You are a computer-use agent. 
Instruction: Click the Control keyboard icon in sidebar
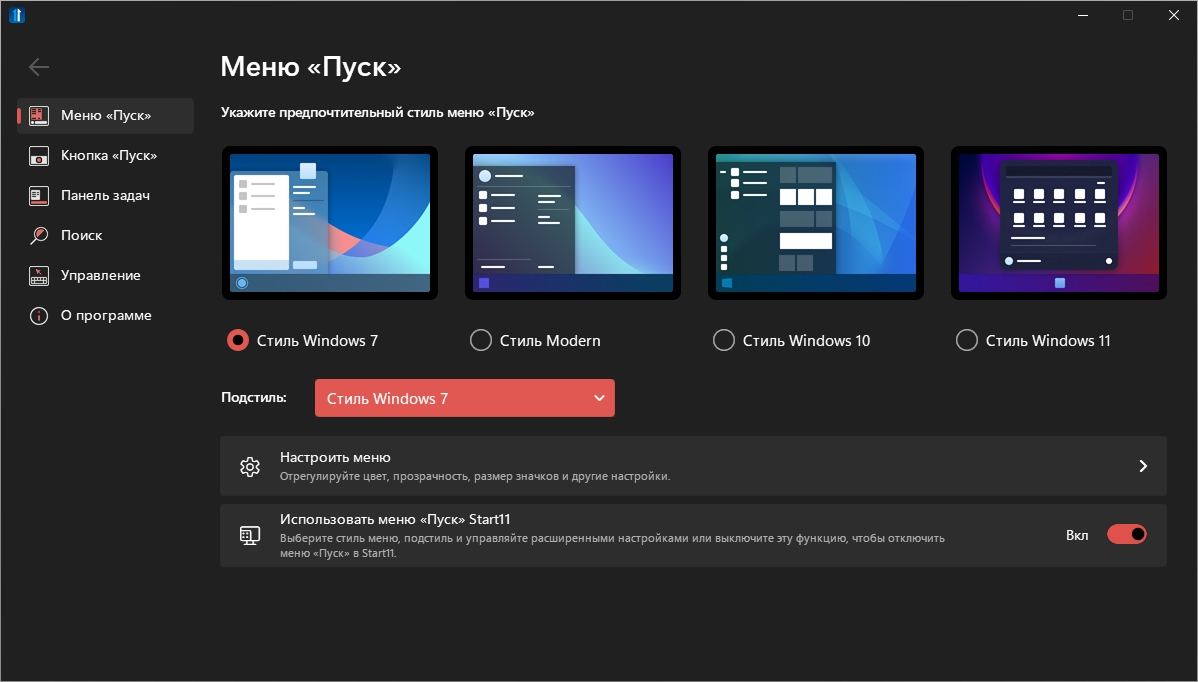coord(39,276)
